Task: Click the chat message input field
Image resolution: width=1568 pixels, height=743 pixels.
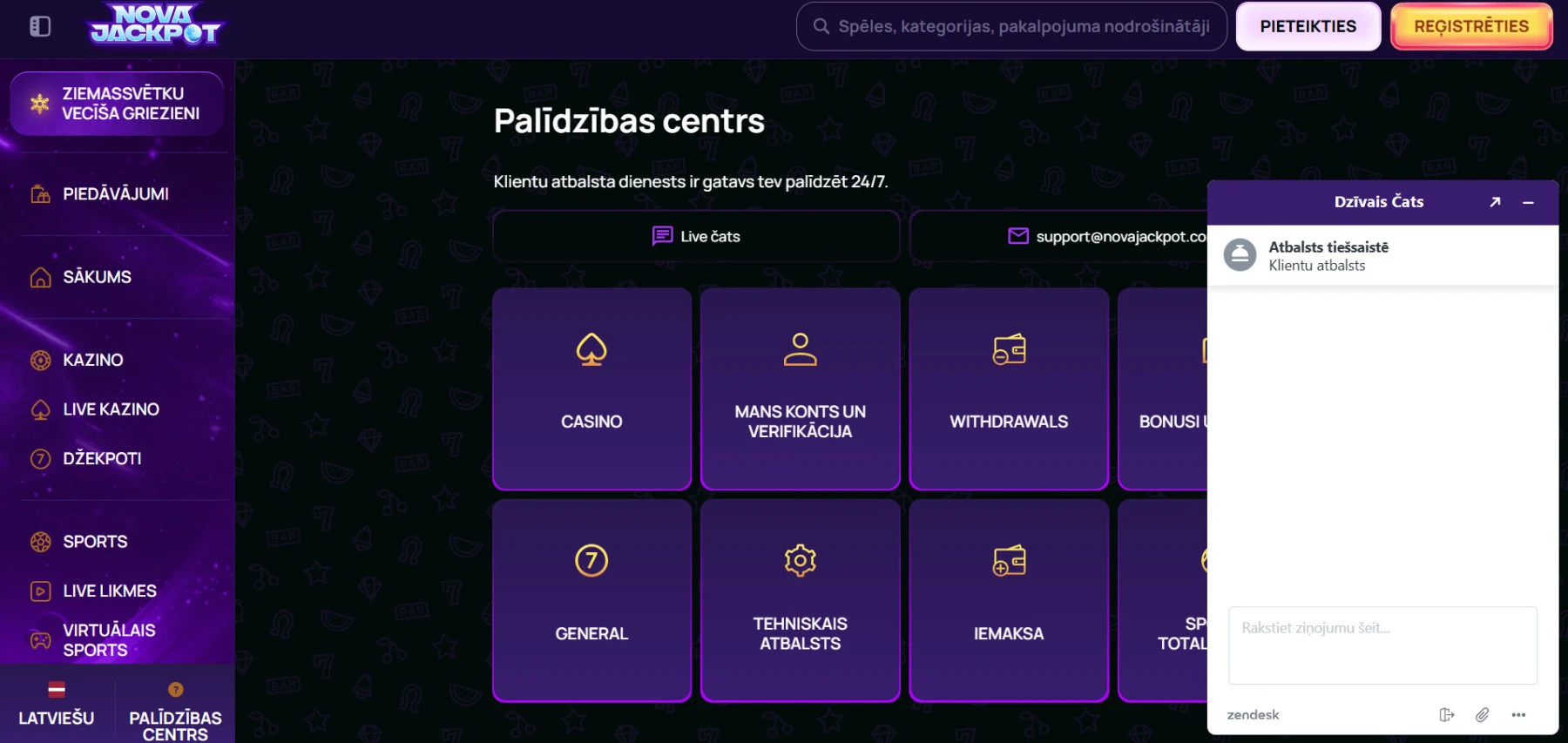Action: point(1382,645)
